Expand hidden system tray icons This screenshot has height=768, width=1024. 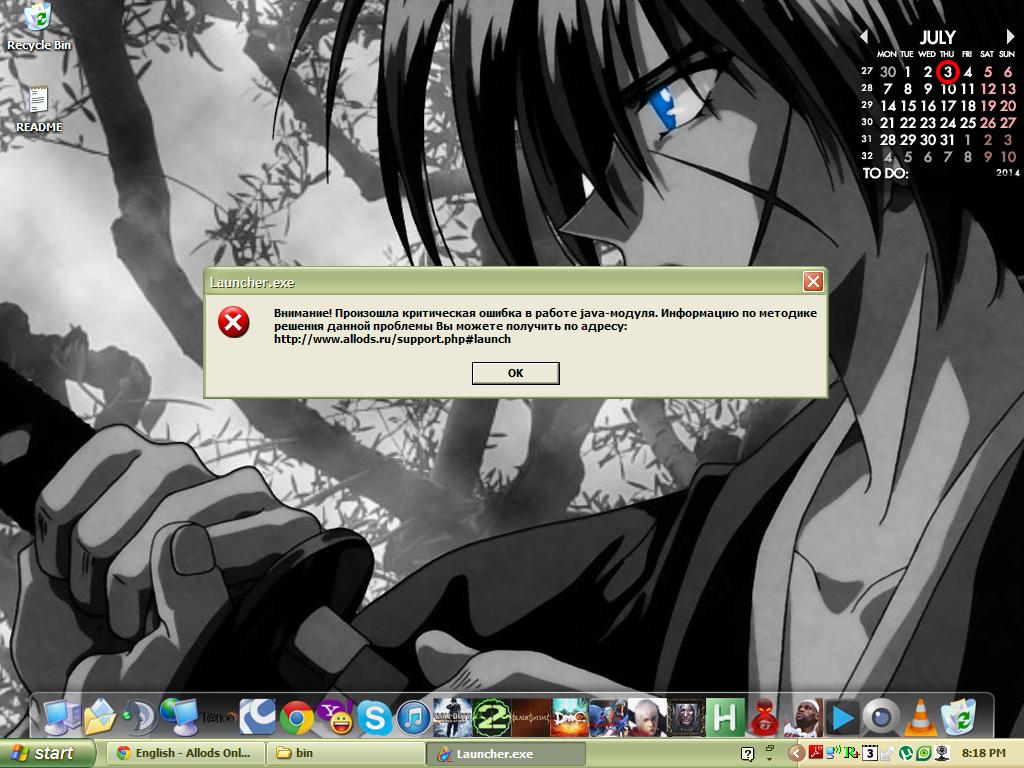click(x=796, y=753)
